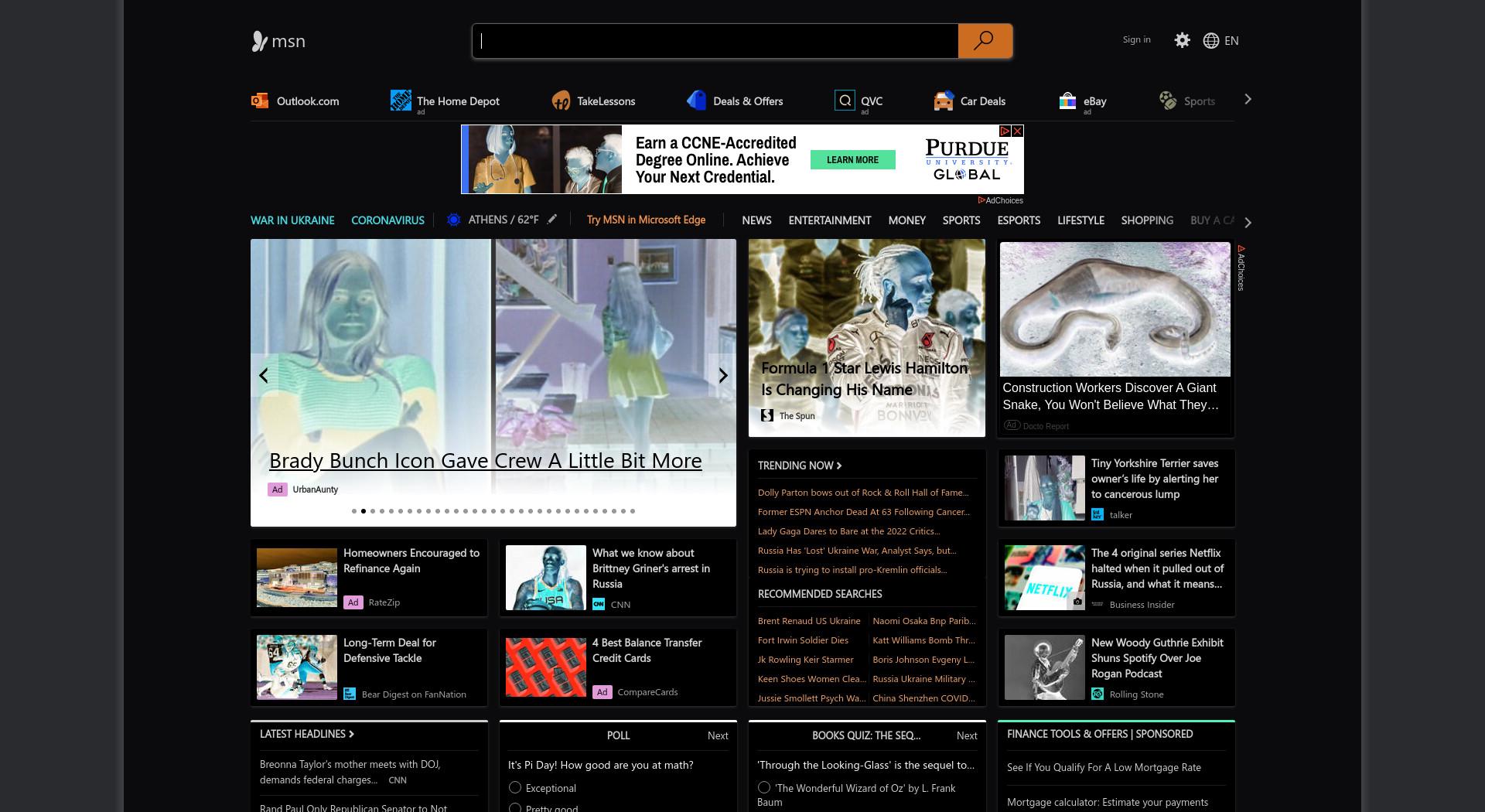The image size is (1485, 812).
Task: Open the ESPORTS category
Action: (1019, 220)
